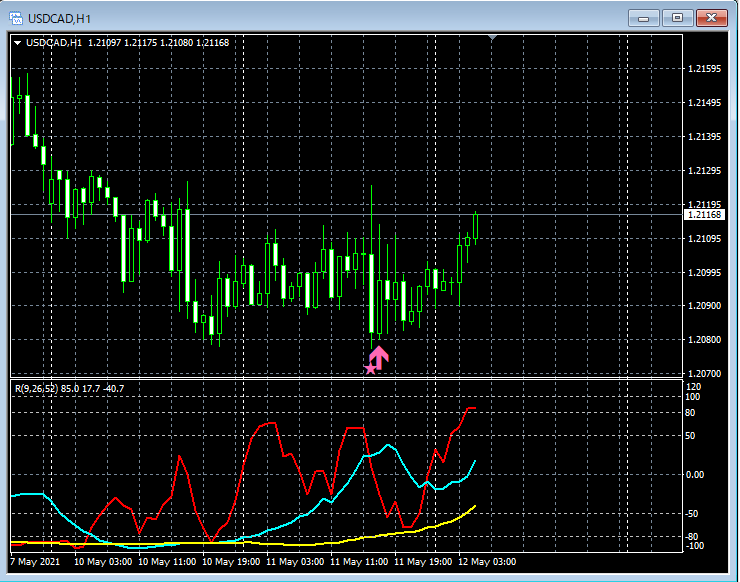Click the gray chart shift triangle marker
The width and height of the screenshot is (740, 582).
492,37
